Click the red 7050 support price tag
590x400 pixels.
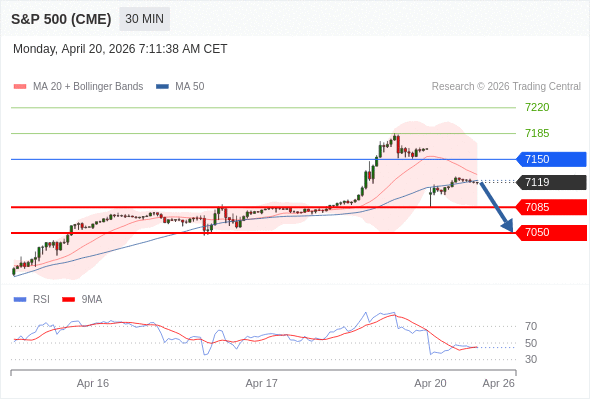pos(551,233)
